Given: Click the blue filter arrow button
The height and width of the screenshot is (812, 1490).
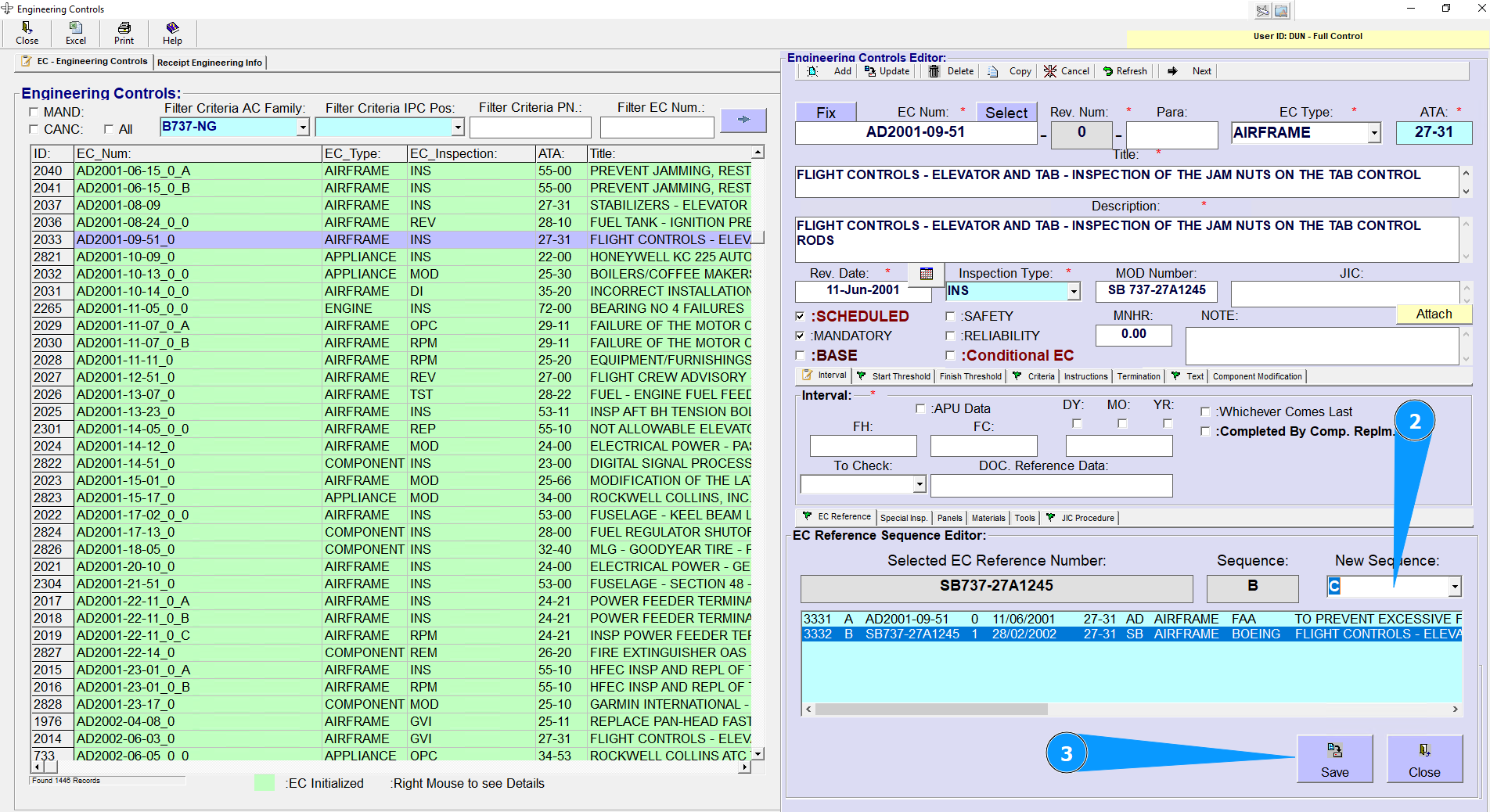Looking at the screenshot, I should tap(743, 120).
